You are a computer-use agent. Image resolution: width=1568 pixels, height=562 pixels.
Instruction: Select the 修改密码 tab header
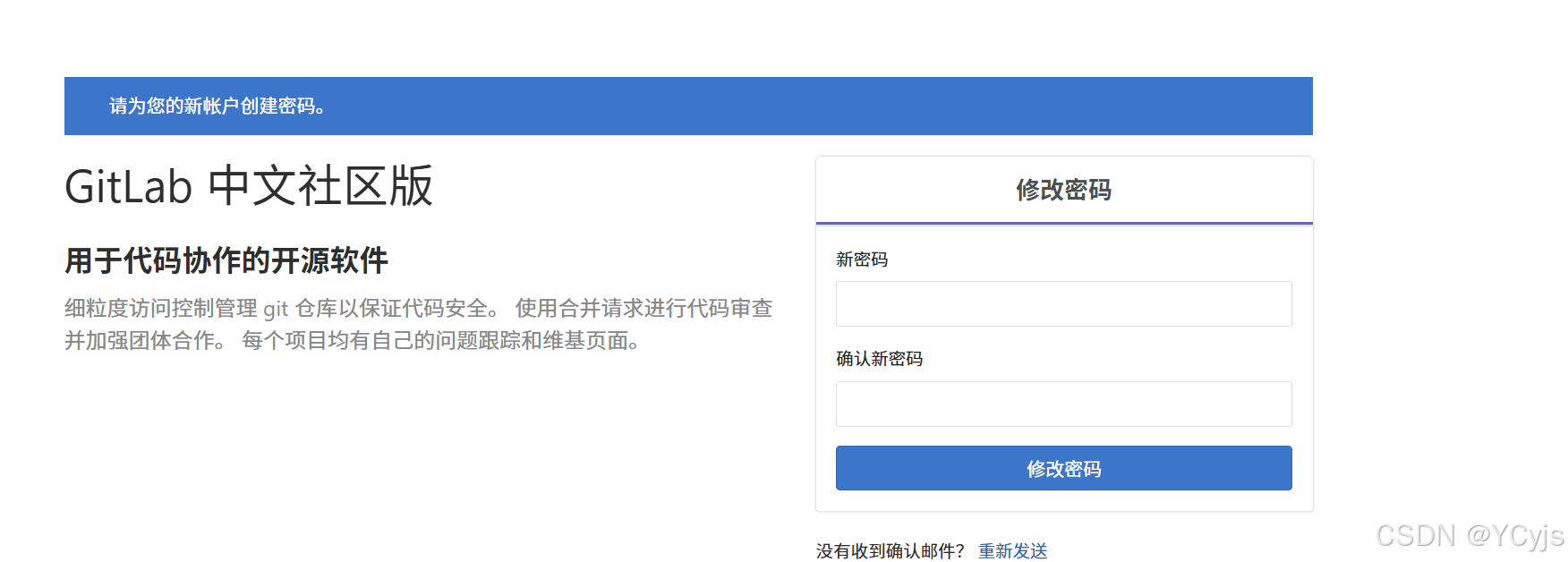tap(1063, 190)
